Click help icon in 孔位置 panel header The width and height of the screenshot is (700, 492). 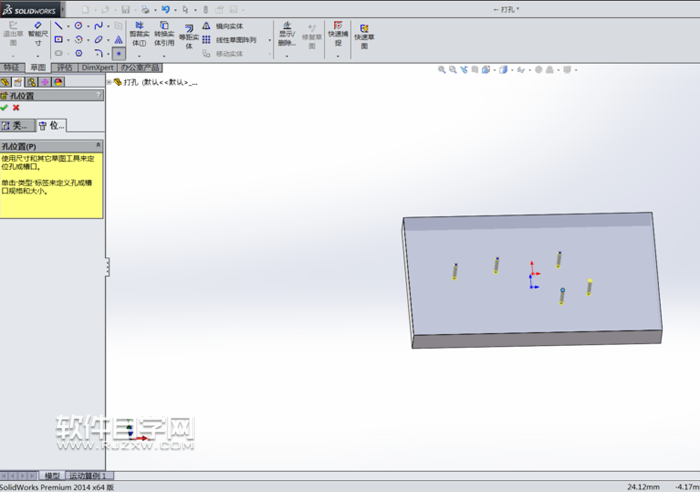pos(98,95)
